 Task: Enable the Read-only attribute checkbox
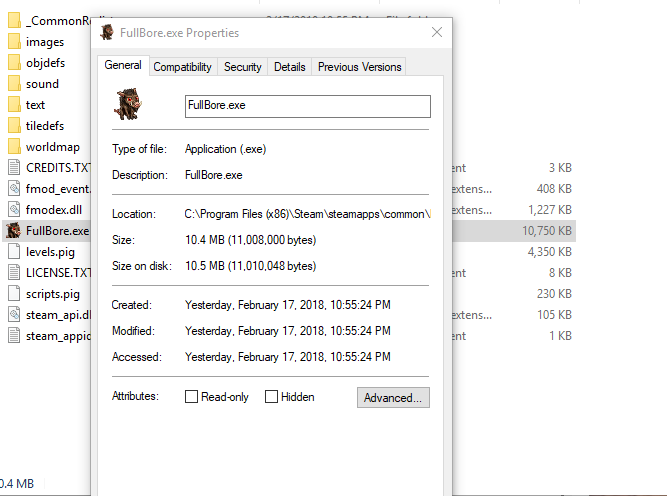pos(191,397)
